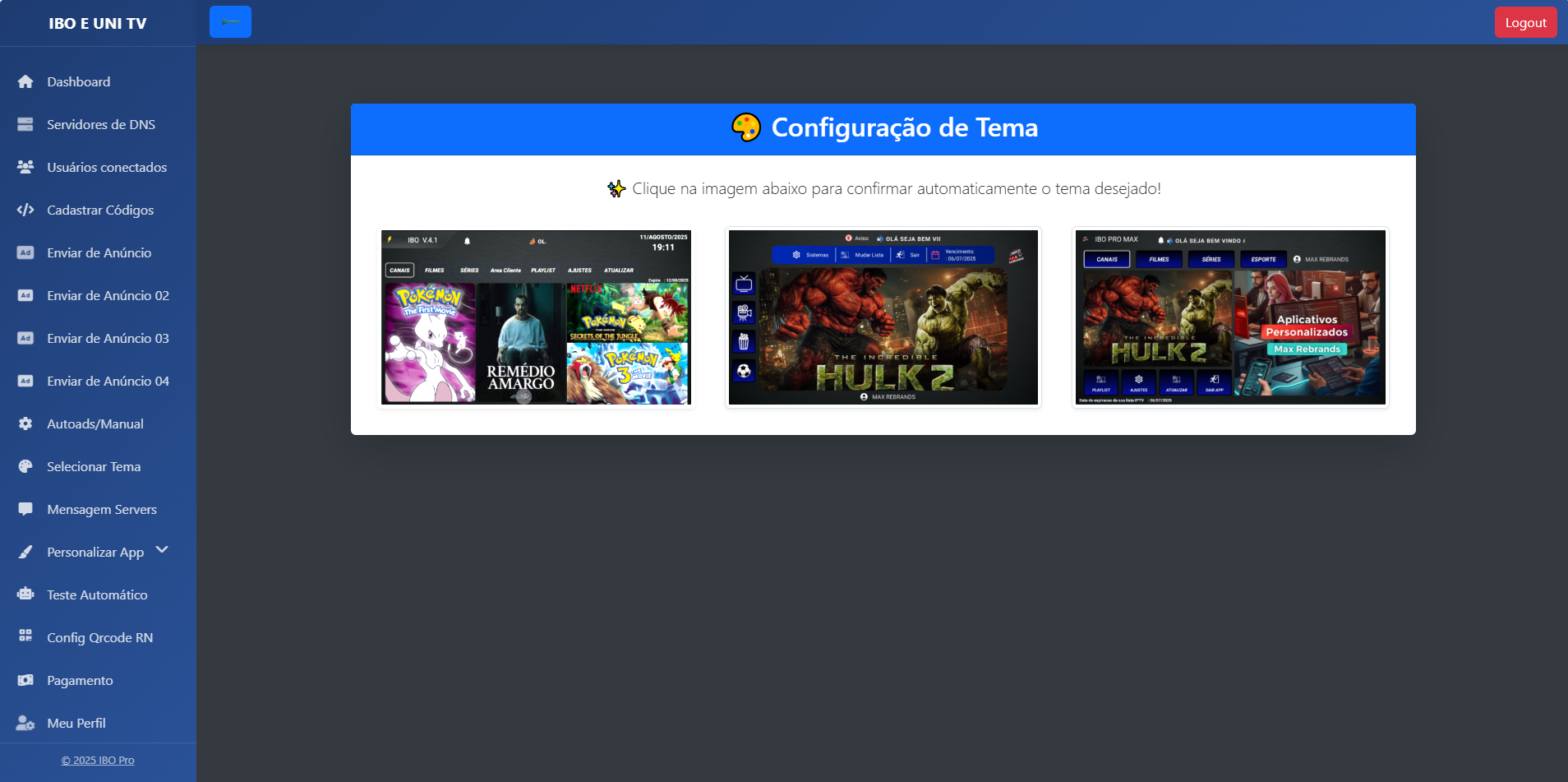Image resolution: width=1568 pixels, height=782 pixels.
Task: Click the Servidores de DNS server icon
Action: [x=25, y=124]
